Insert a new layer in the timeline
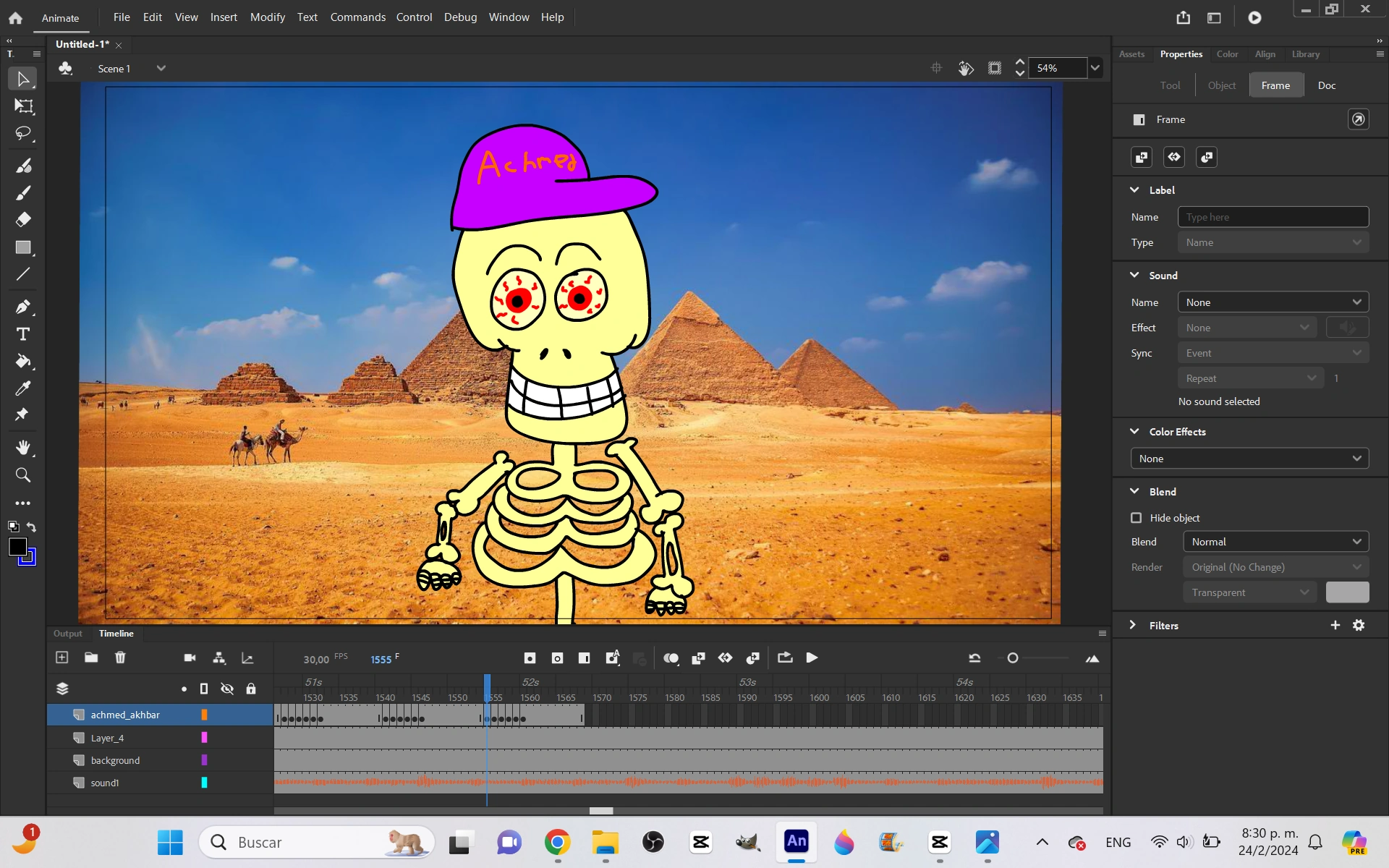Image resolution: width=1389 pixels, height=868 pixels. [61, 658]
